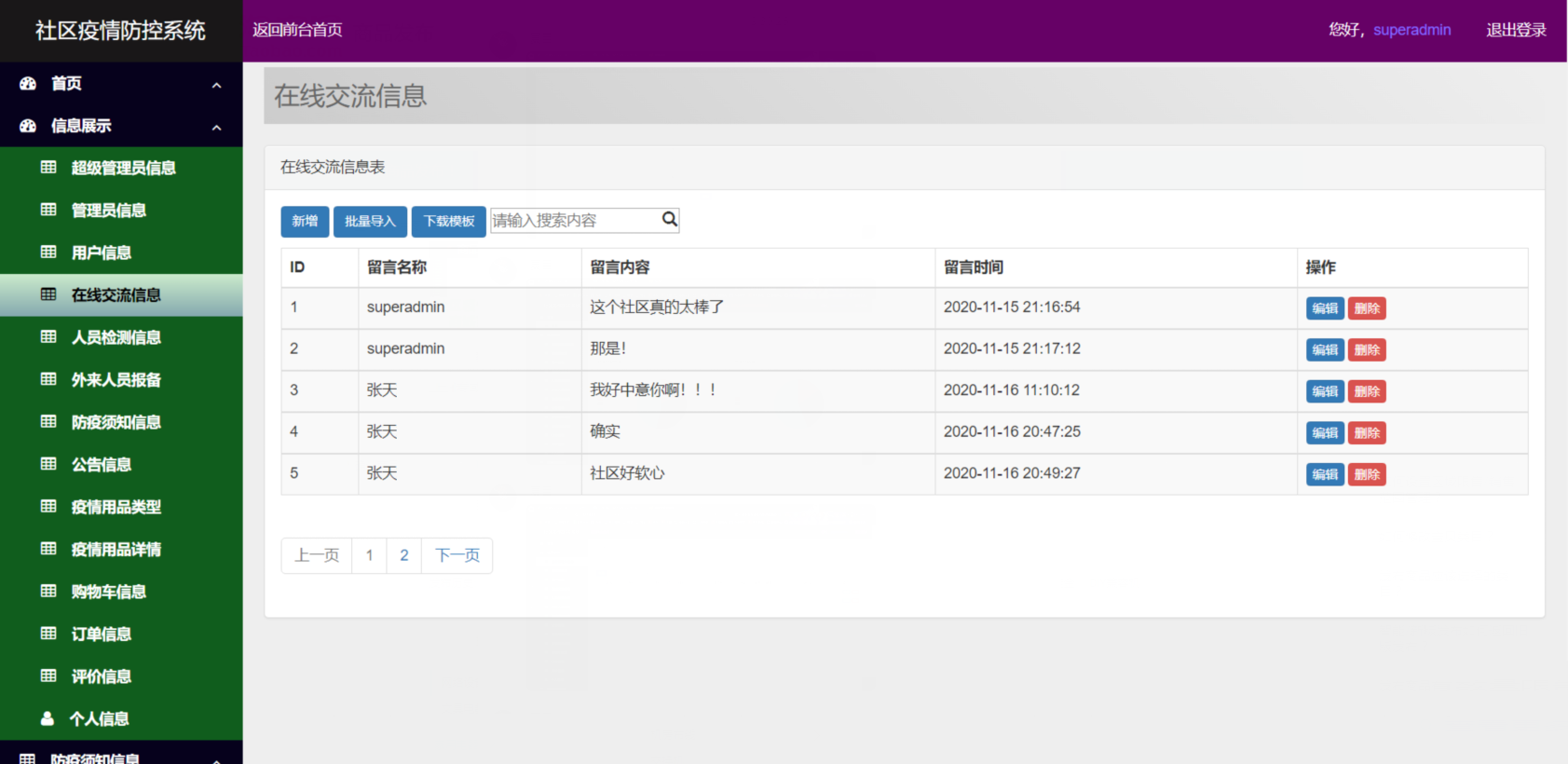Click the table icon beside 公告信息

[x=48, y=464]
